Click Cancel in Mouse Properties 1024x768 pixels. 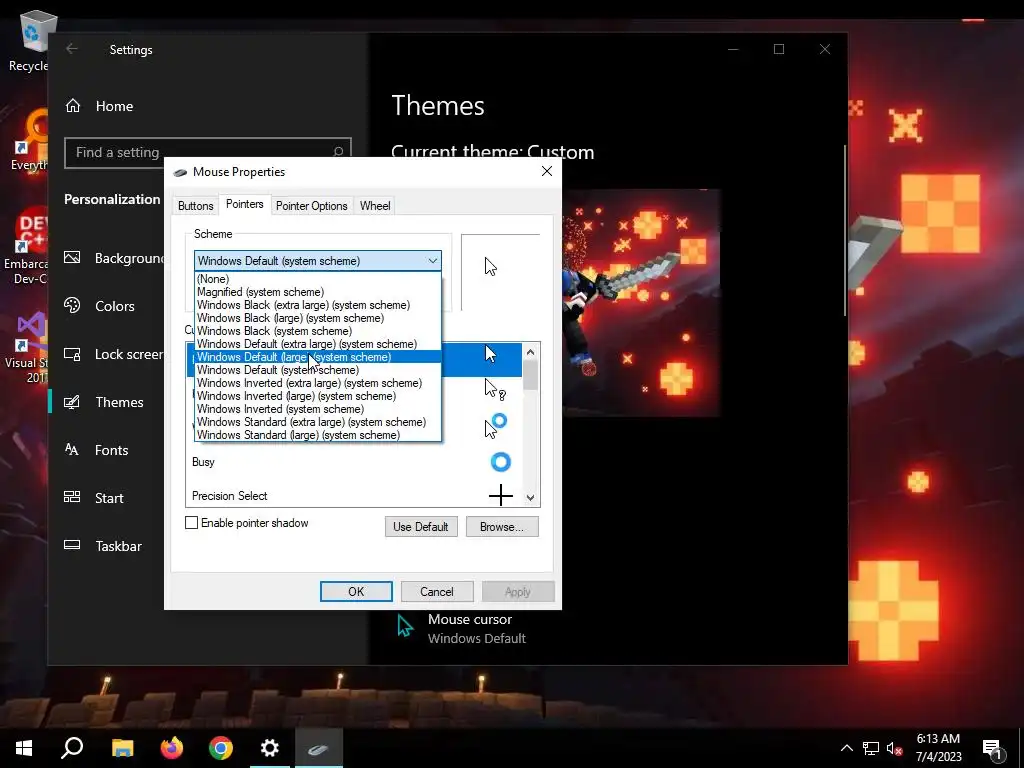pos(437,592)
